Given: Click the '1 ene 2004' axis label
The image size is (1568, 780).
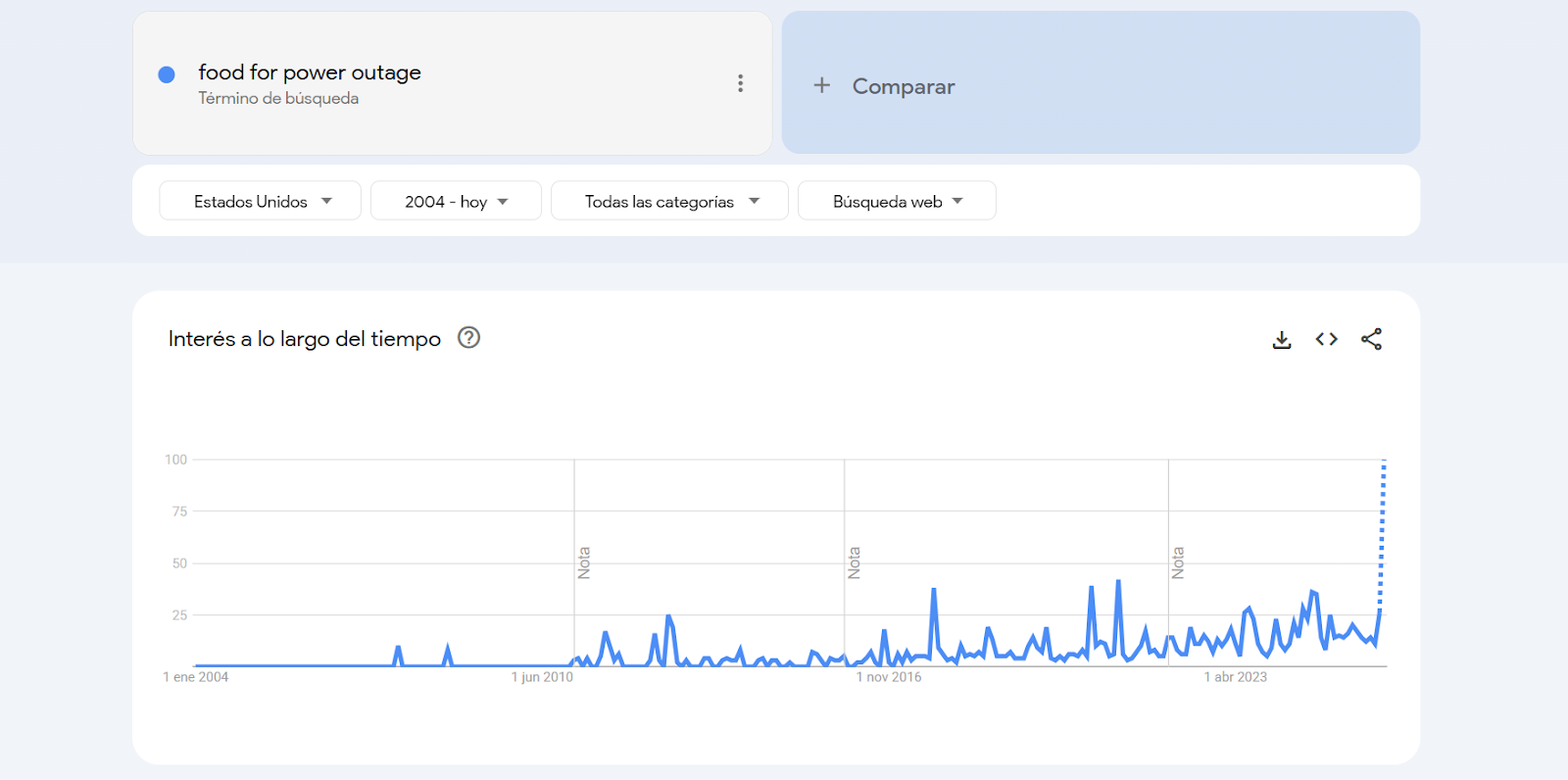Looking at the screenshot, I should [x=196, y=677].
